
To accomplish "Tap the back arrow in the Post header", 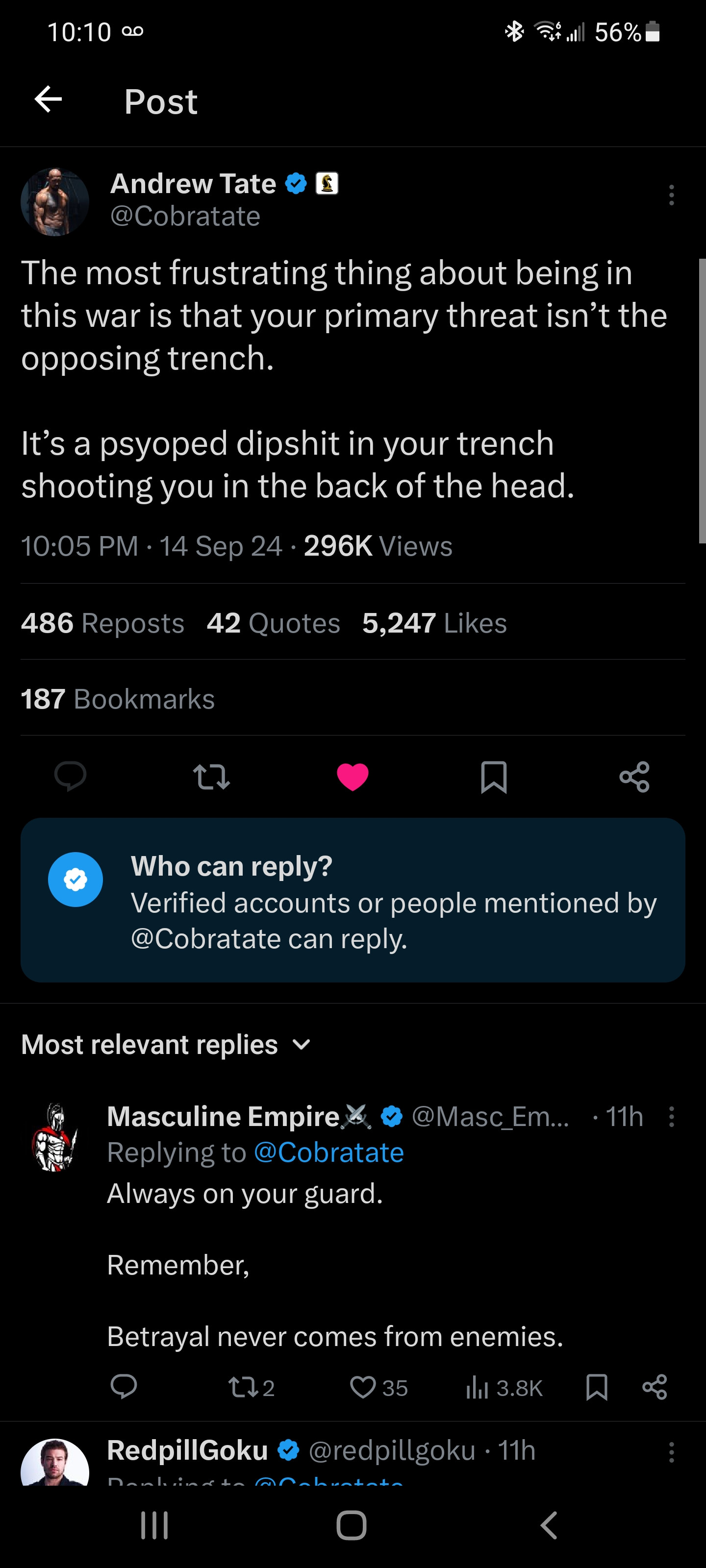I will coord(48,99).
